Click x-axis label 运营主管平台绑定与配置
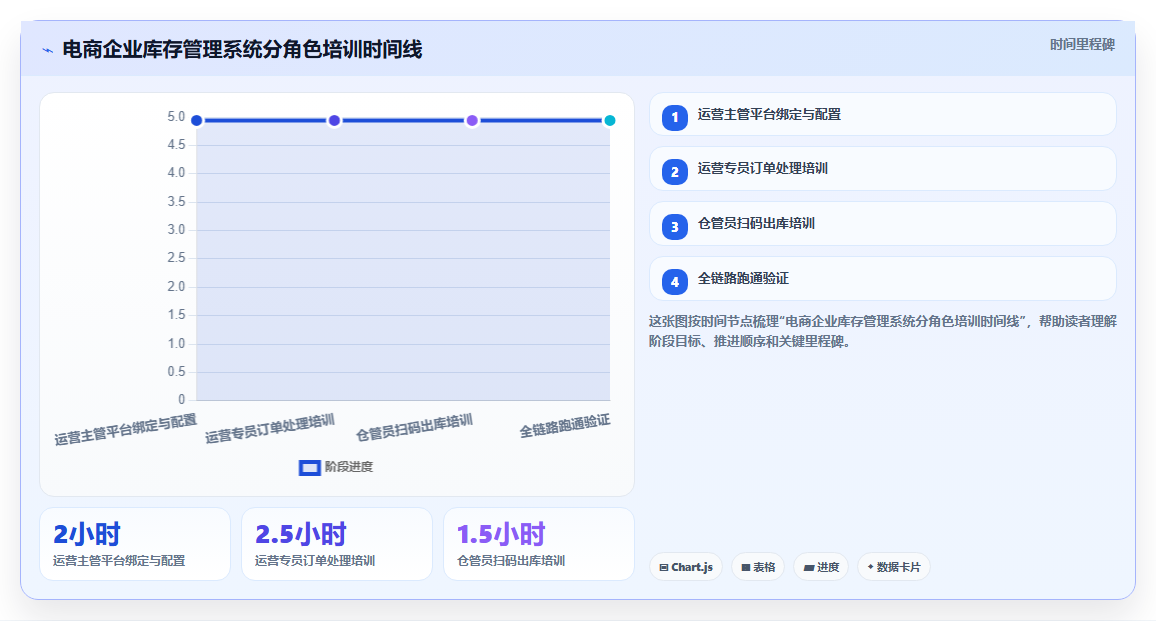Viewport: 1156px width, 621px height. pos(125,430)
